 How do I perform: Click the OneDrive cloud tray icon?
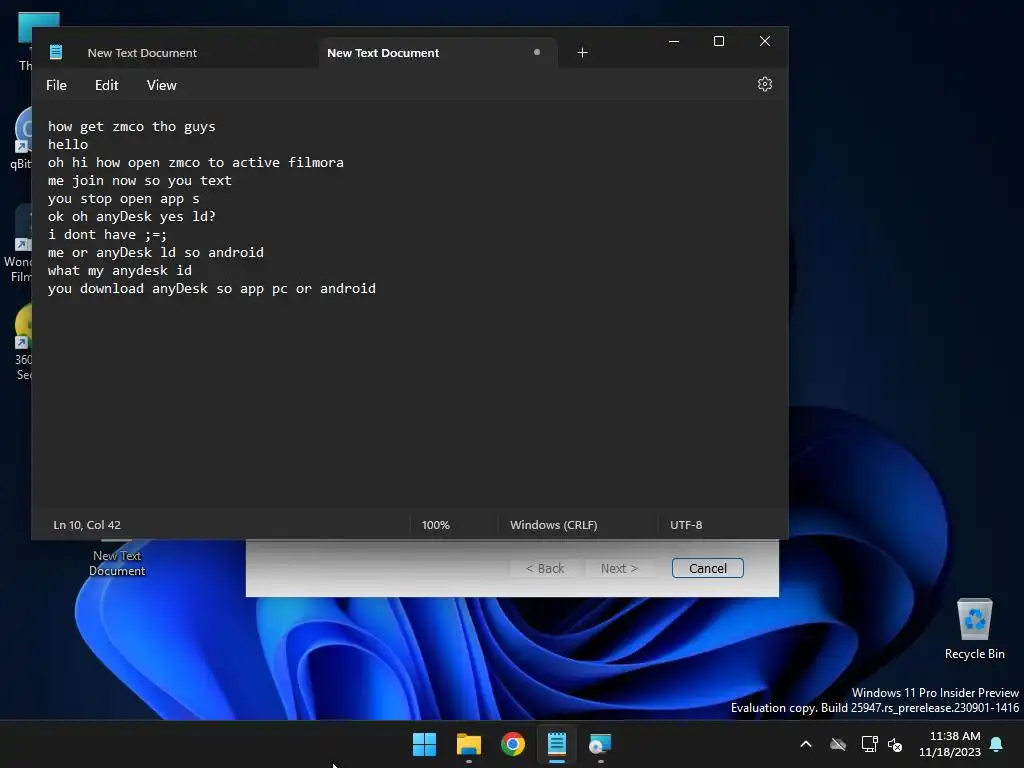(x=838, y=744)
